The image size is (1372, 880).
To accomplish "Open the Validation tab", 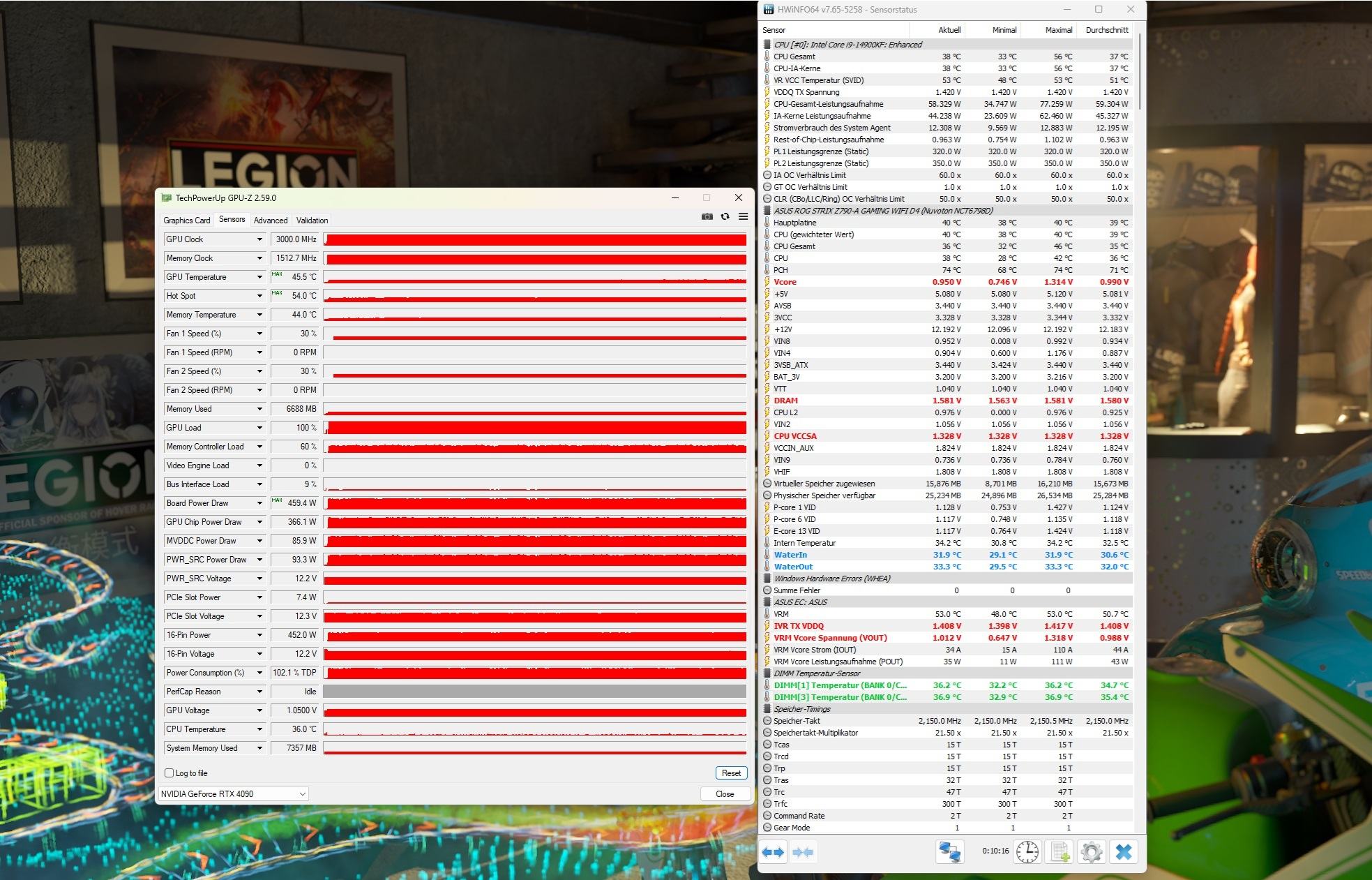I will [x=312, y=221].
